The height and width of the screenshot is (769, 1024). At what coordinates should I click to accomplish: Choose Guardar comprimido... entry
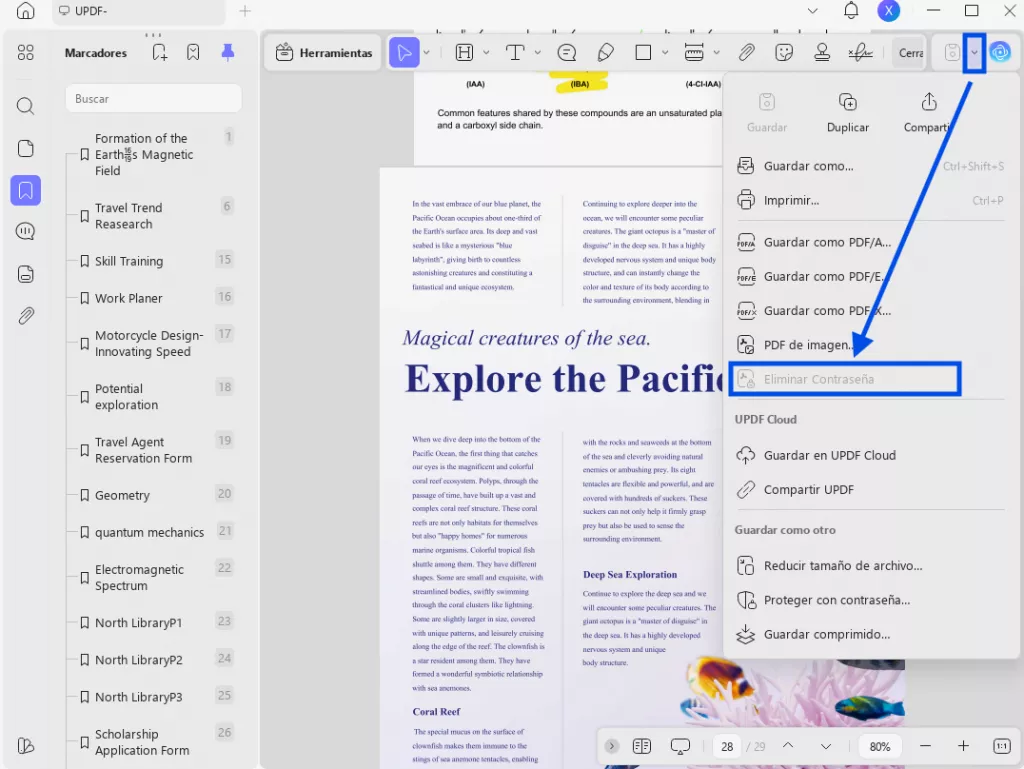tap(871, 635)
